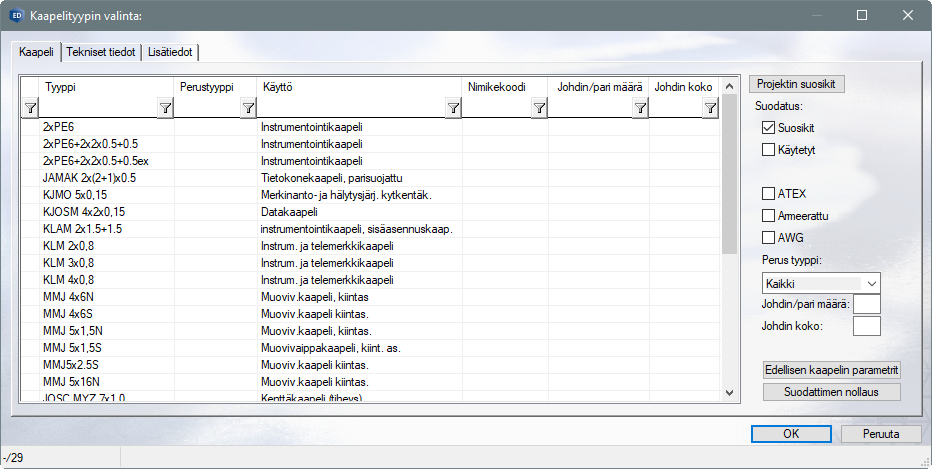Click the ED application icon in title bar
Screen dimensions: 932x469
pyautogui.click(x=16, y=15)
